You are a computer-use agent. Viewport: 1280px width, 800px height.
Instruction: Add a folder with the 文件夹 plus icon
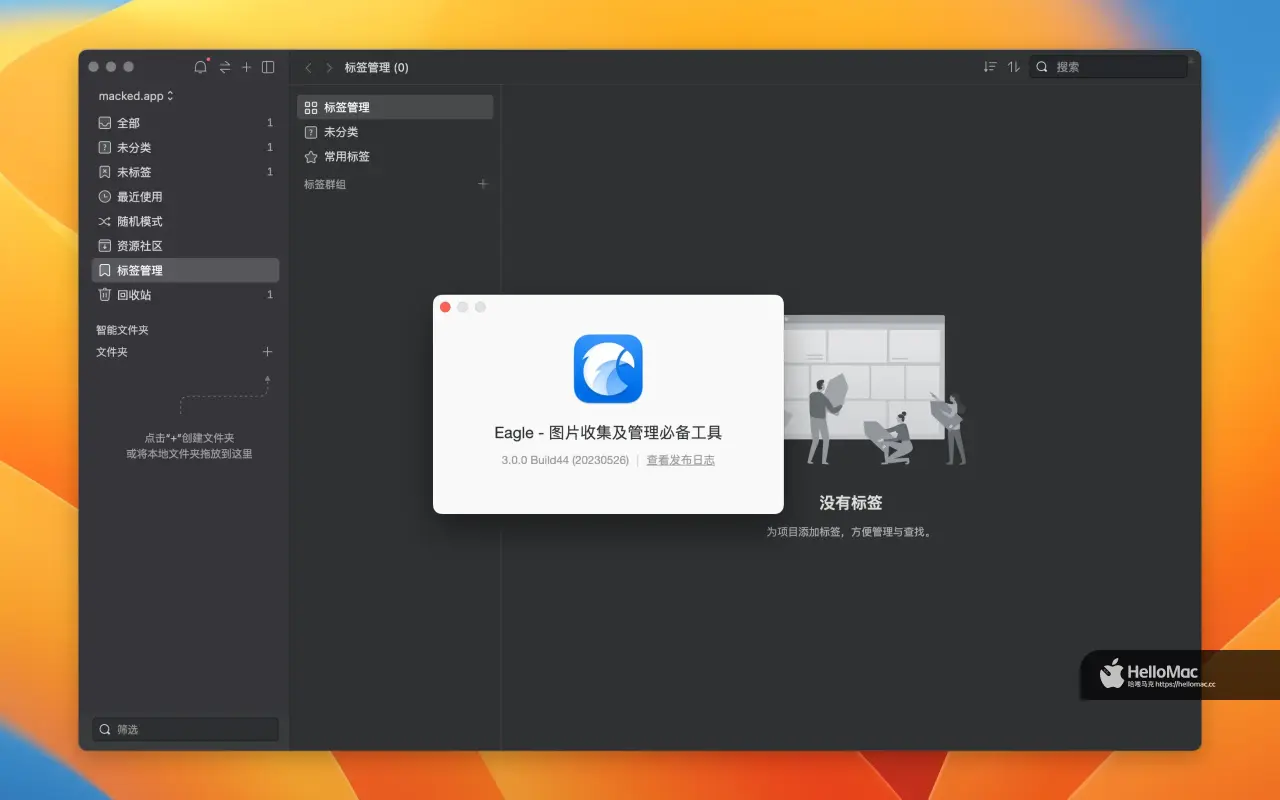pos(267,352)
